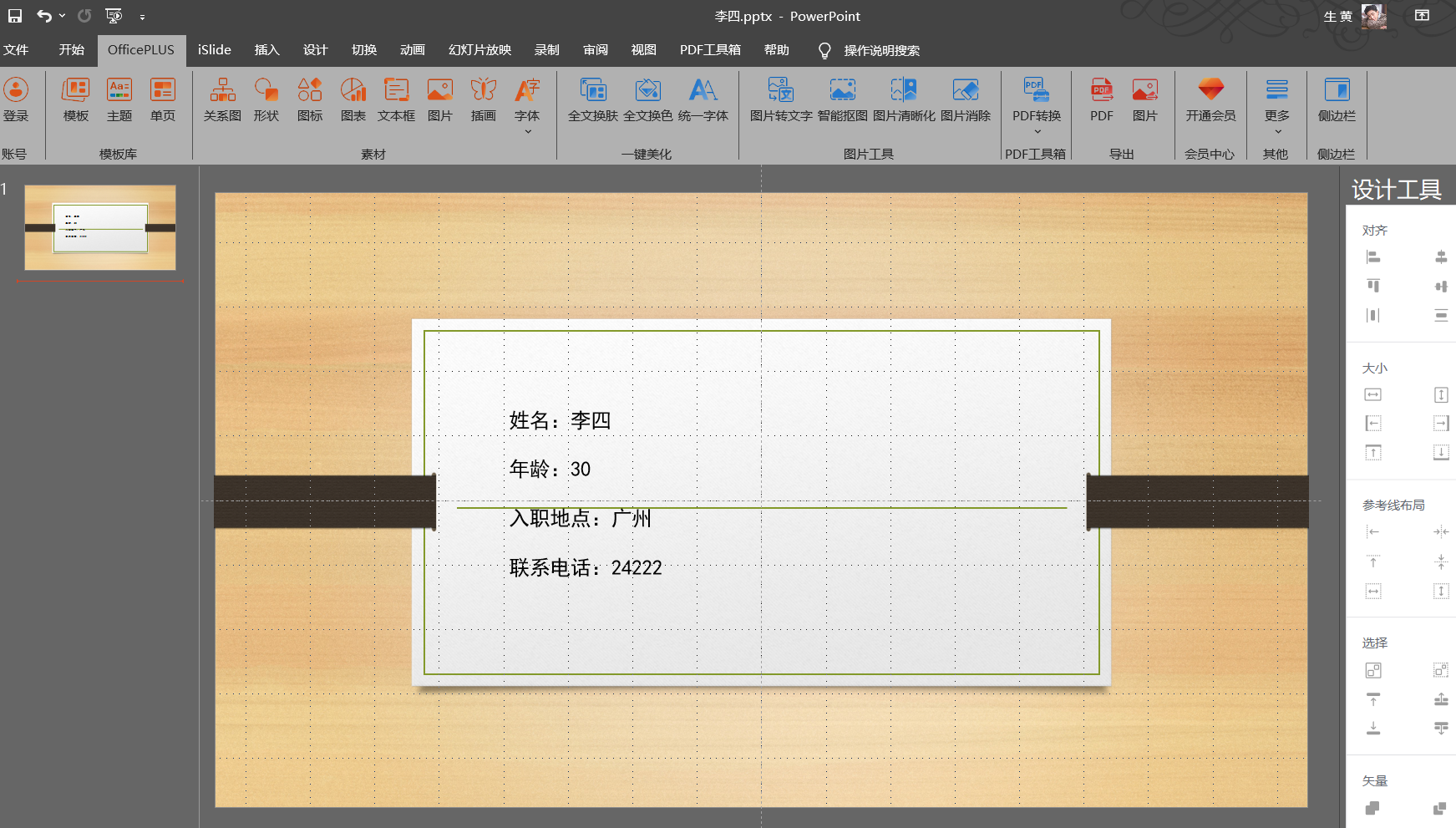This screenshot has width=1456, height=828.
Task: Select the left align icon in 设计工具
Action: pyautogui.click(x=1373, y=257)
